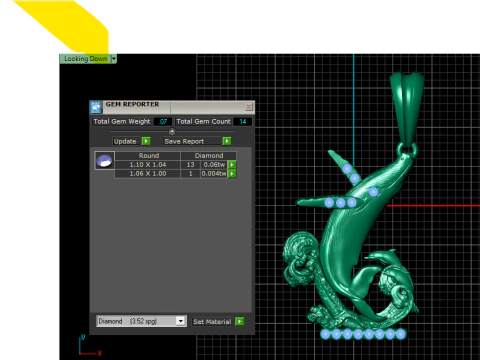Click the material dropdown arrow button
The image size is (480, 360).
click(x=180, y=321)
